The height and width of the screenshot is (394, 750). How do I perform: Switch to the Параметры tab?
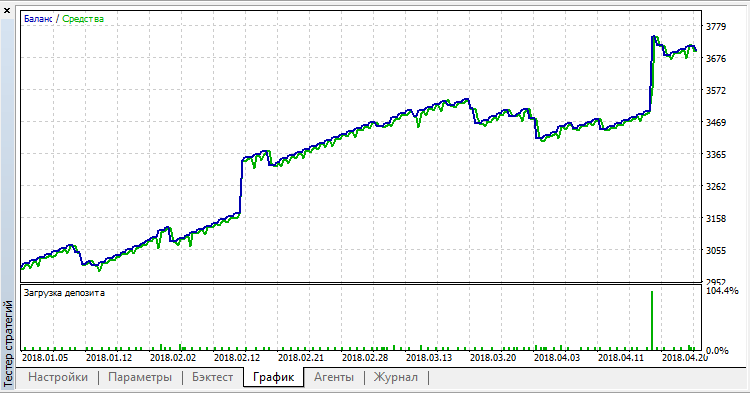[x=140, y=377]
